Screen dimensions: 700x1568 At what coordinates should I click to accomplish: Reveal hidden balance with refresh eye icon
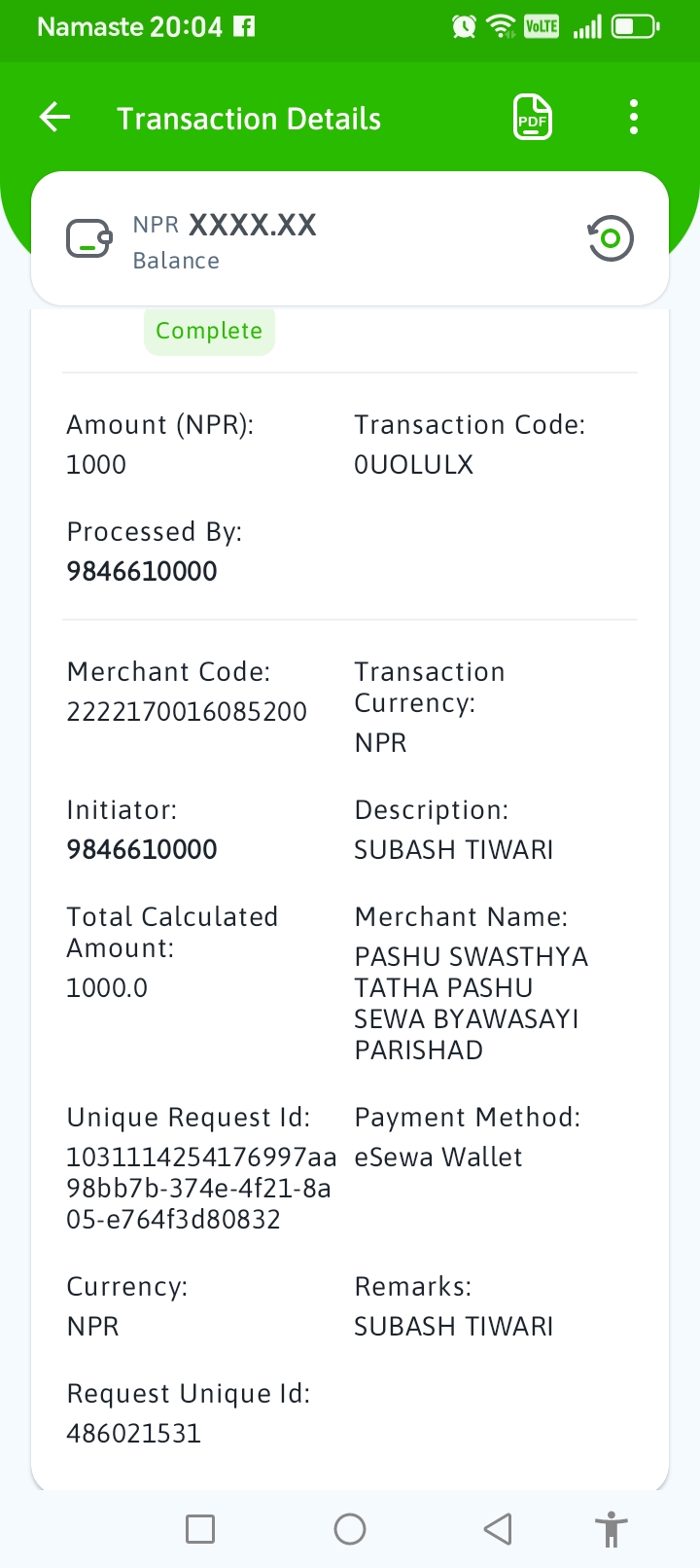pos(611,238)
